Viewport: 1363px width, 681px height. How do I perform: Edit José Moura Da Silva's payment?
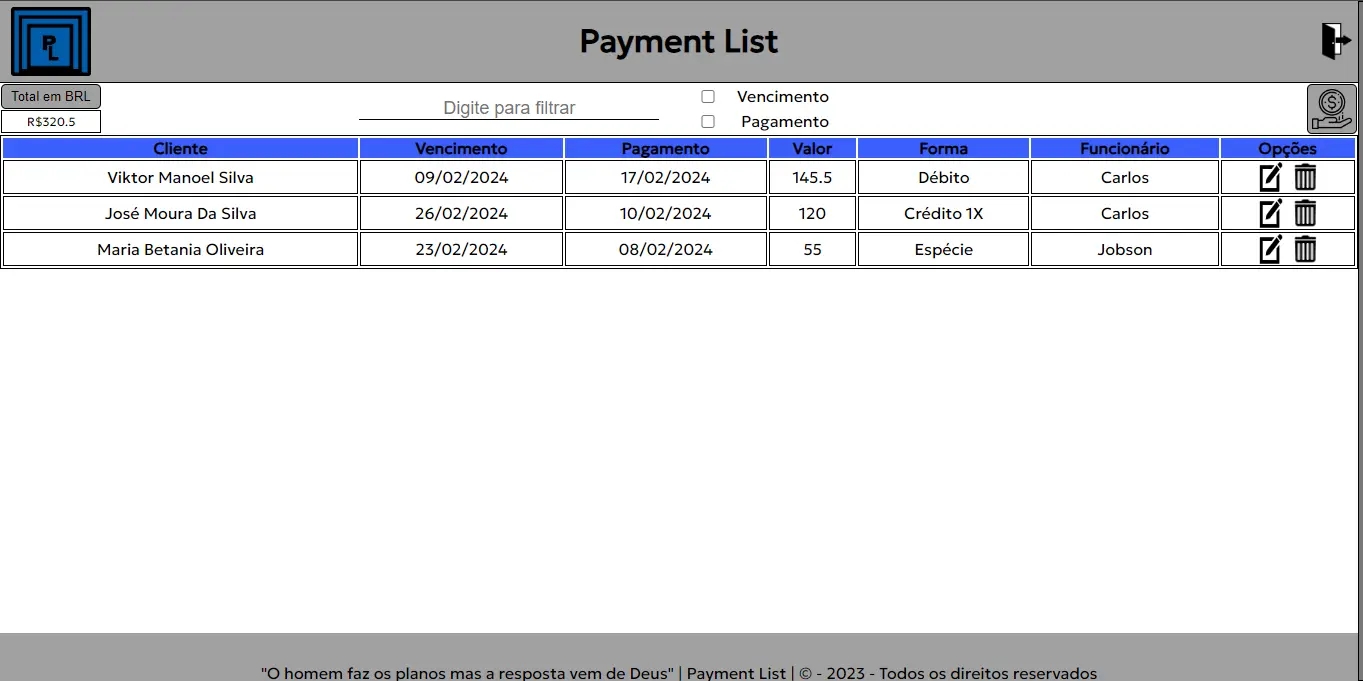[x=1270, y=214]
